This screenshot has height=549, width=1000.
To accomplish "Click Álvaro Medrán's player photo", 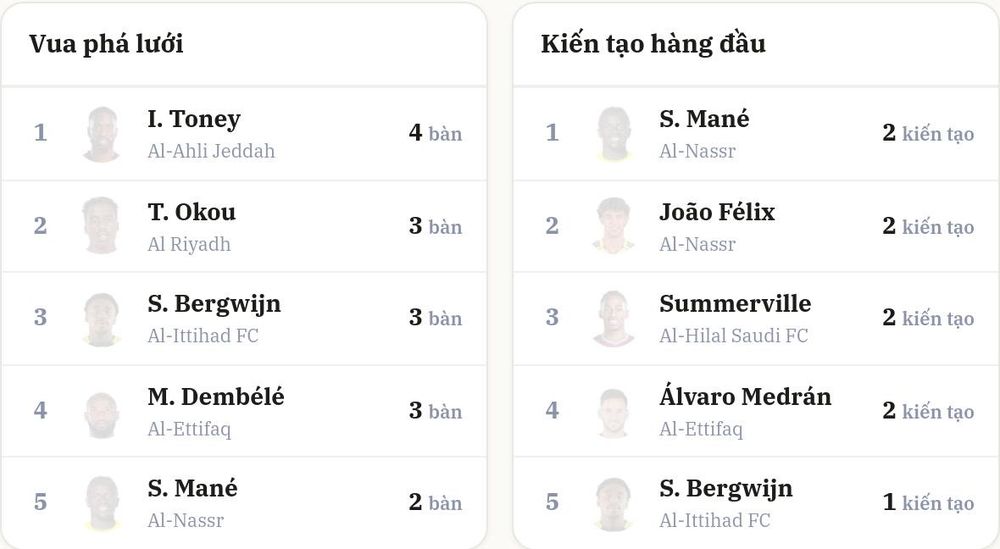I will point(614,411).
